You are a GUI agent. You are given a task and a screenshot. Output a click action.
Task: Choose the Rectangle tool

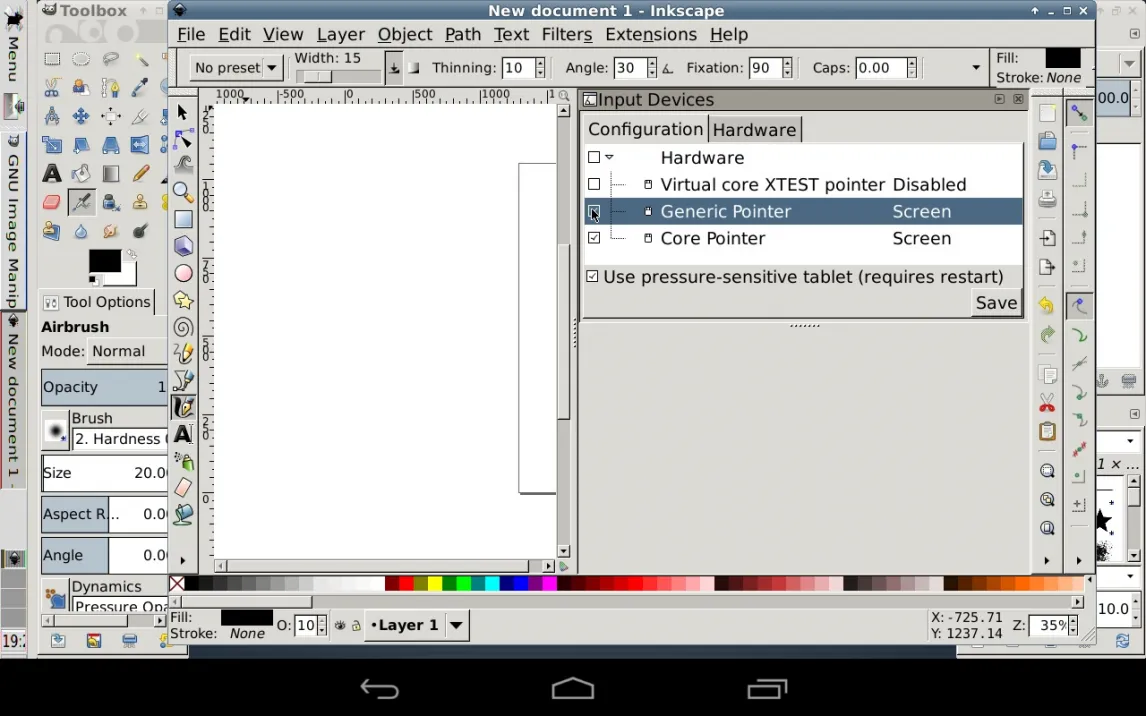pyautogui.click(x=183, y=219)
